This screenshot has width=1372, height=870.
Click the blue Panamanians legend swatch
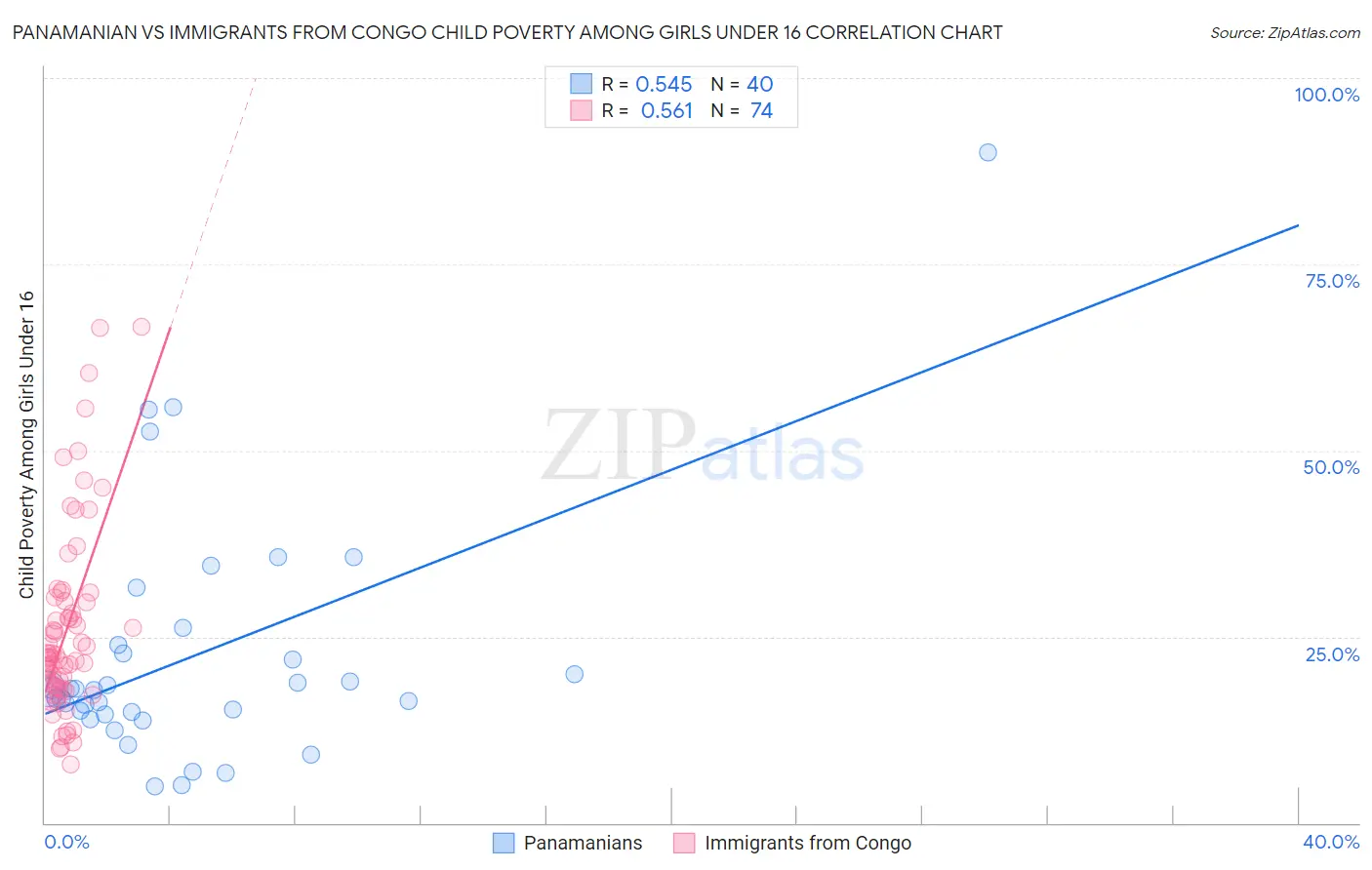point(504,843)
